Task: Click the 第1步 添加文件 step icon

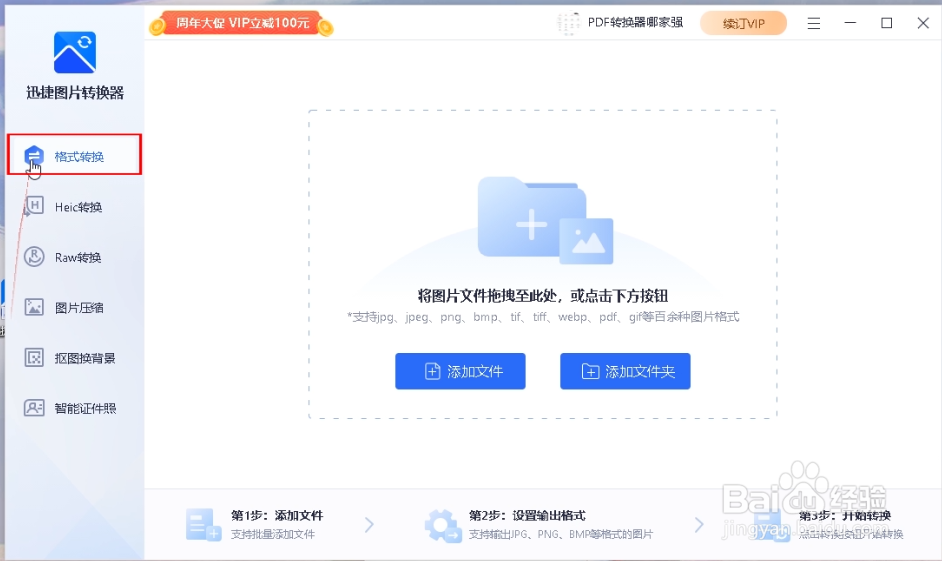Action: [203, 525]
